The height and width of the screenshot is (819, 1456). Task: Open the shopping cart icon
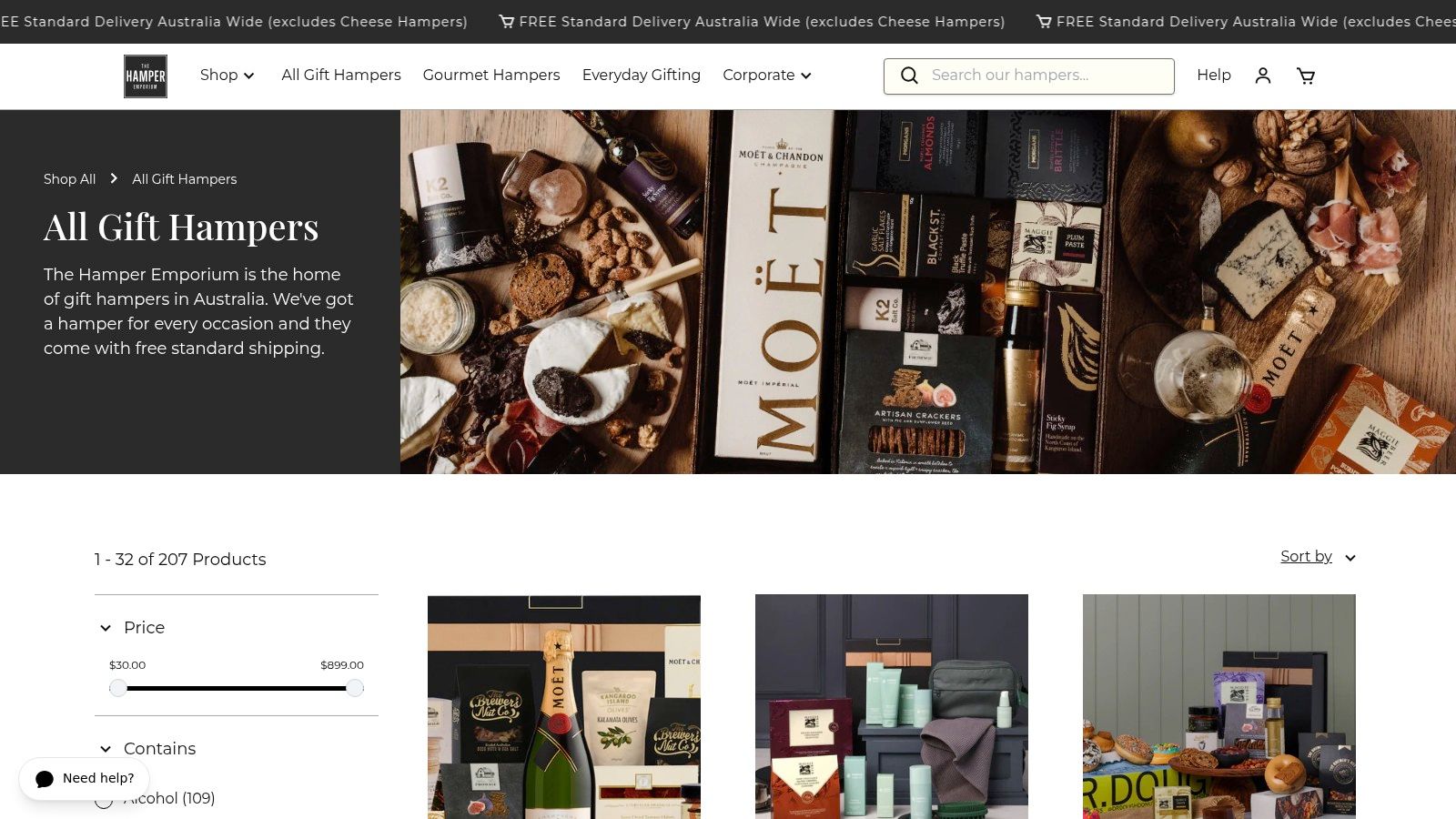tap(1306, 76)
